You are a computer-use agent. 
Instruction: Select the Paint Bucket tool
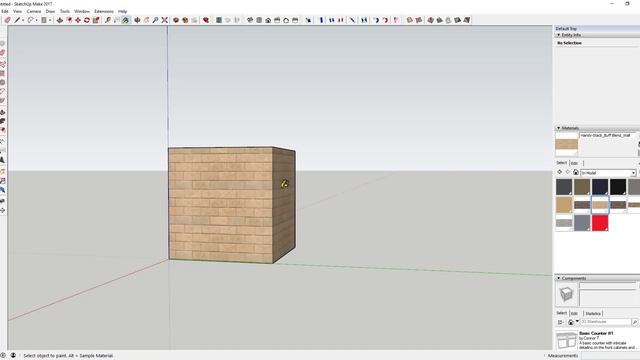point(126,20)
